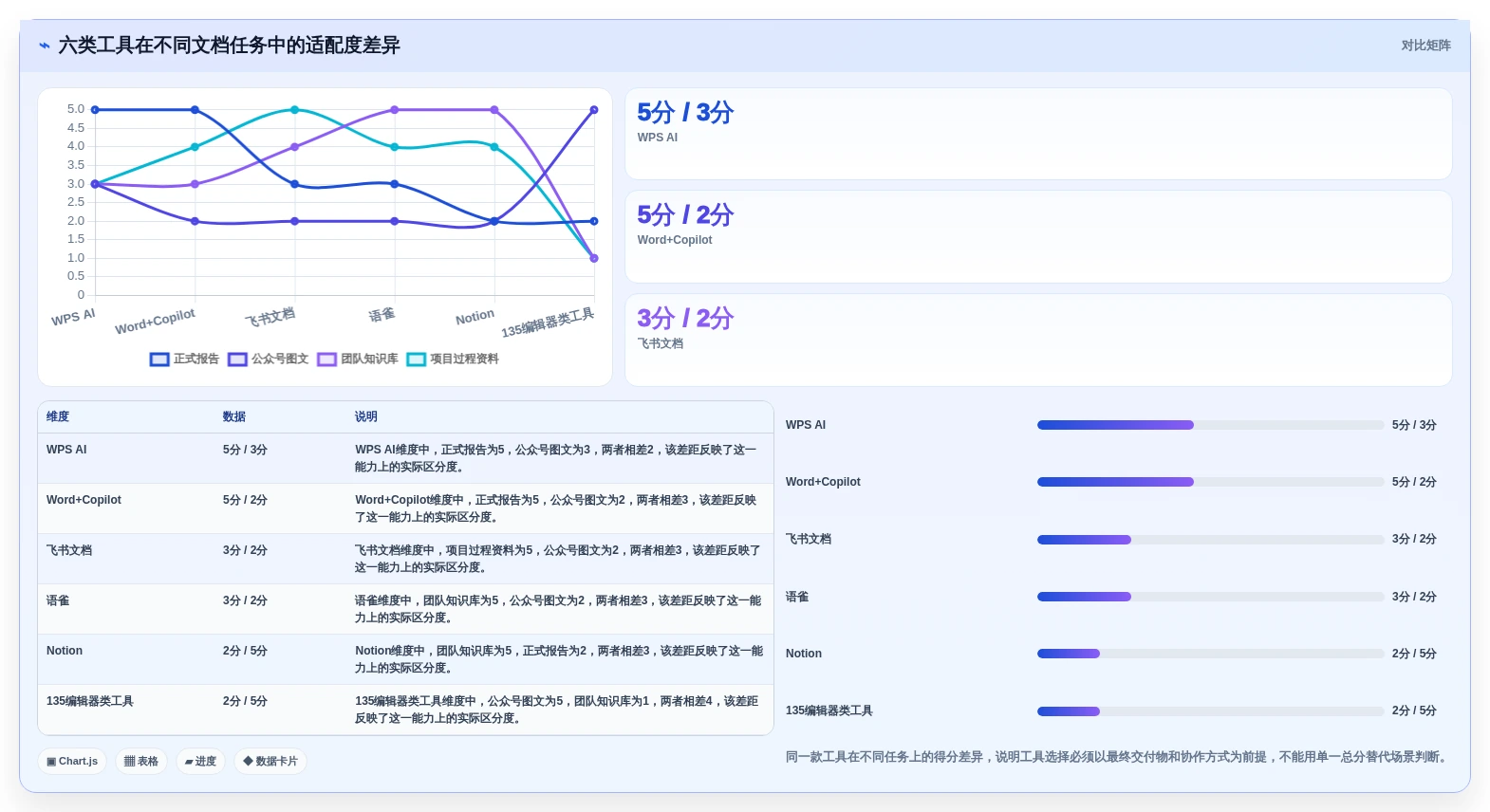
Task: Click the Notion chart axis label
Action: (x=475, y=316)
